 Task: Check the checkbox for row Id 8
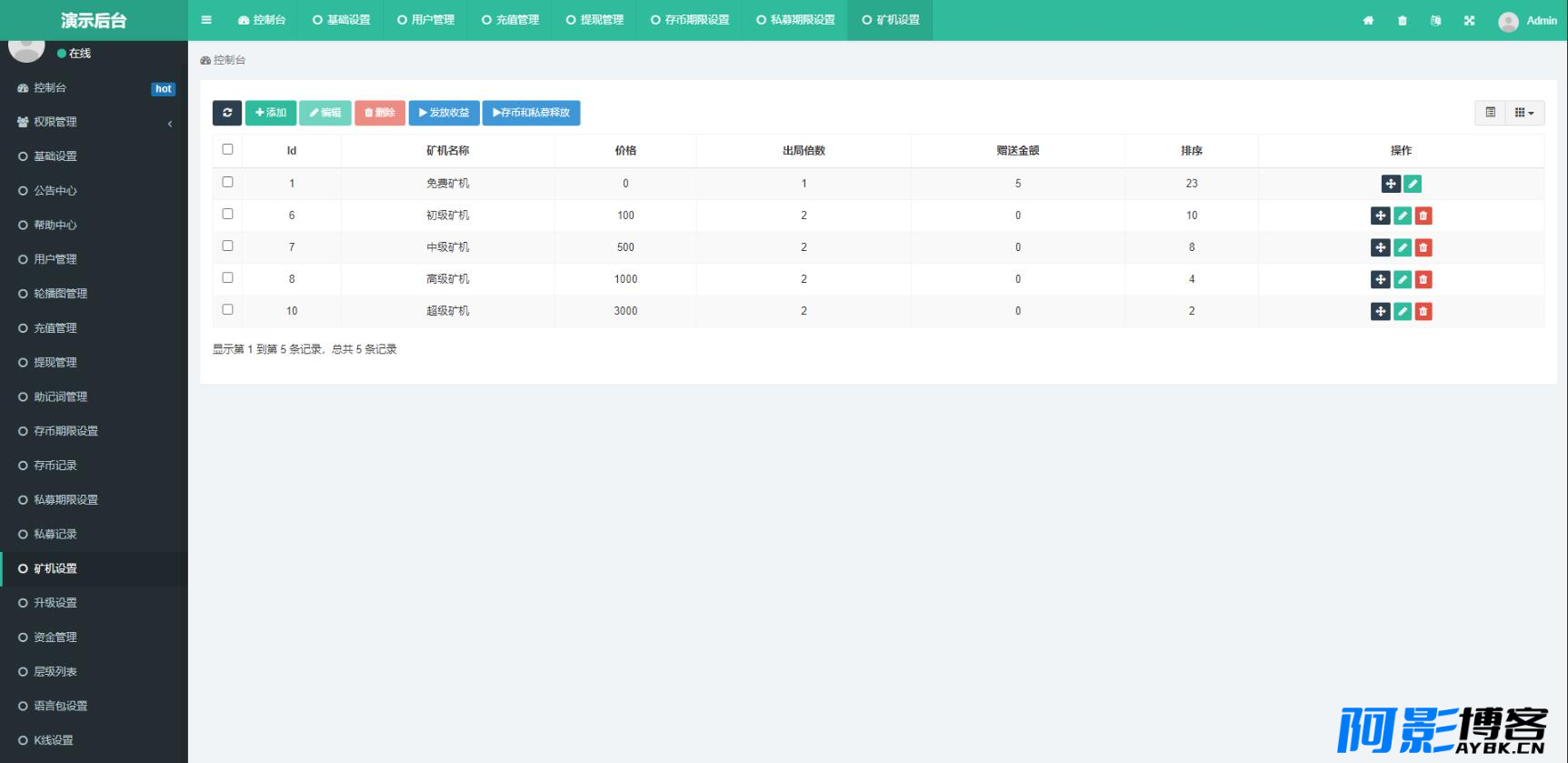click(227, 277)
